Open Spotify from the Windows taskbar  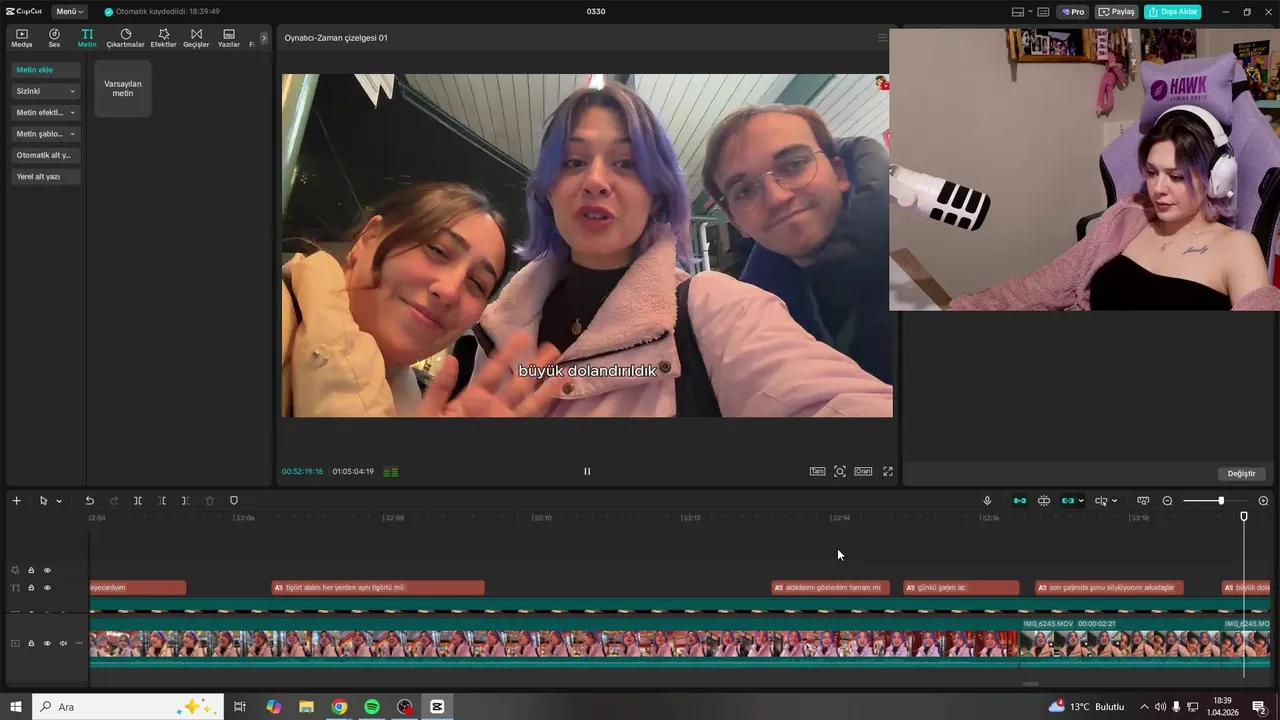[x=372, y=707]
